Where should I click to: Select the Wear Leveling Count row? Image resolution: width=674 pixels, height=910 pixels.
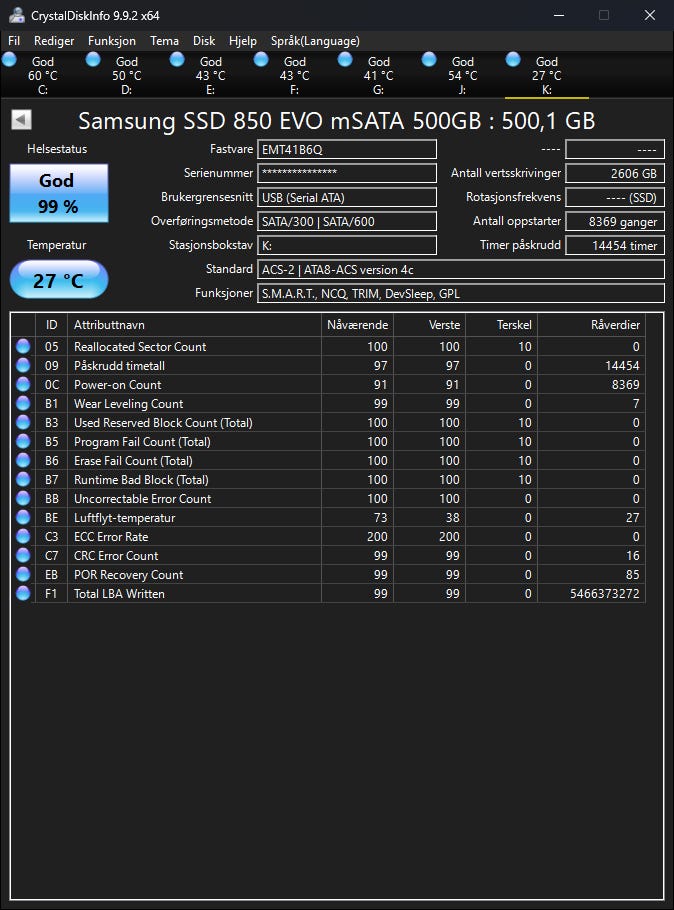pyautogui.click(x=328, y=403)
